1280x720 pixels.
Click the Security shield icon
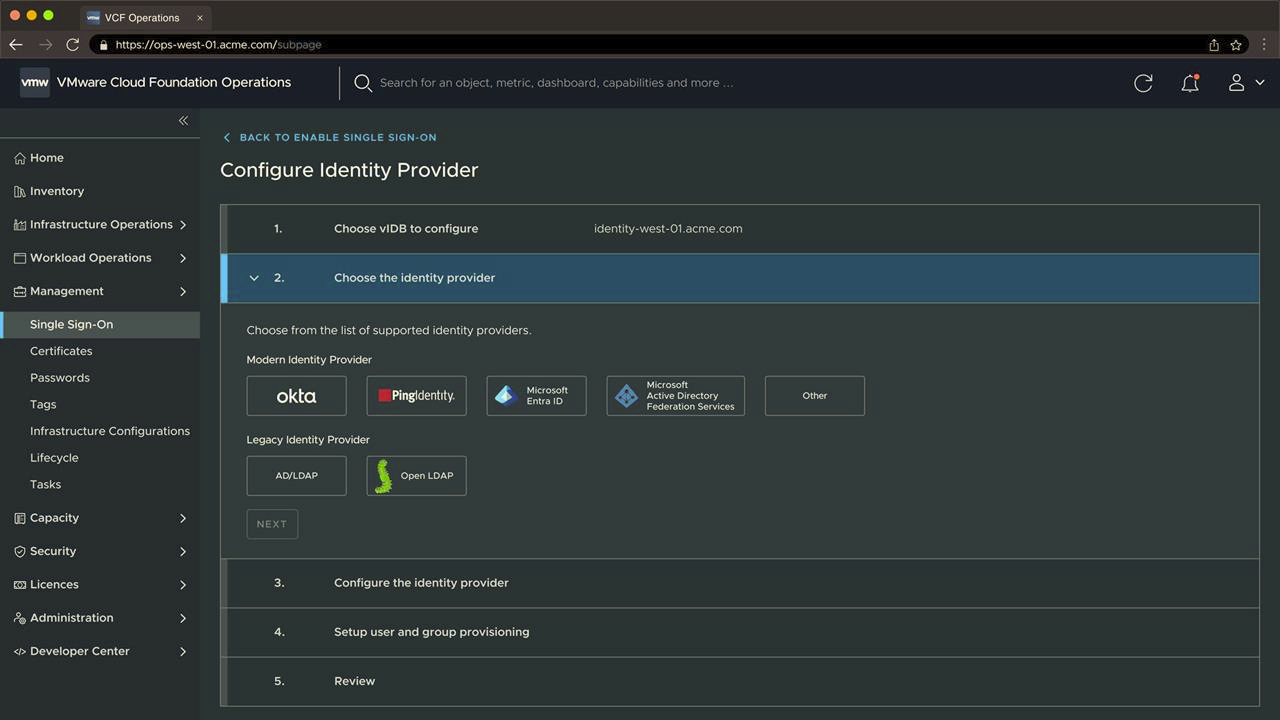click(x=20, y=551)
